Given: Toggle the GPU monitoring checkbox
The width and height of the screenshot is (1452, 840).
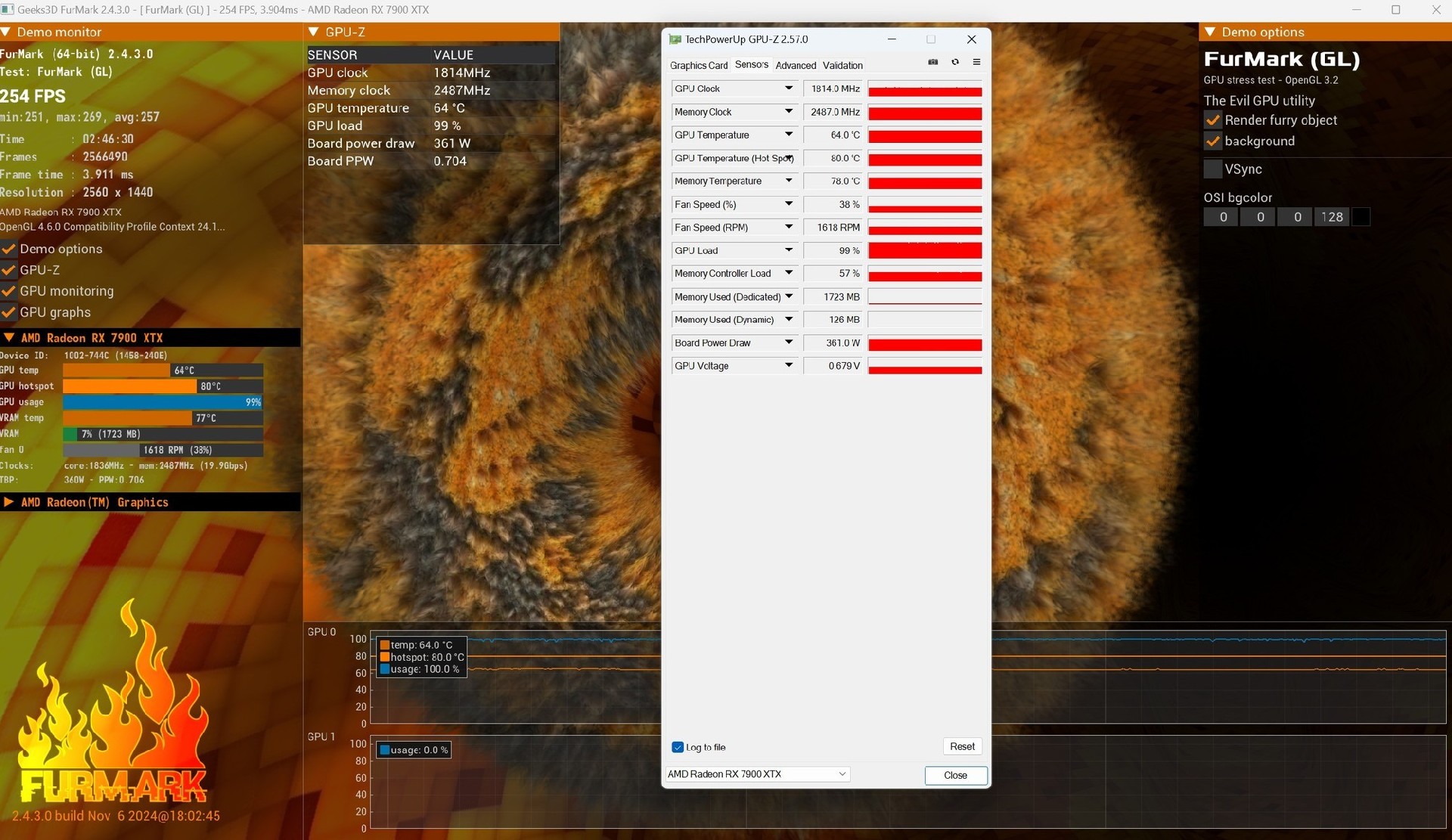Looking at the screenshot, I should click(x=9, y=291).
